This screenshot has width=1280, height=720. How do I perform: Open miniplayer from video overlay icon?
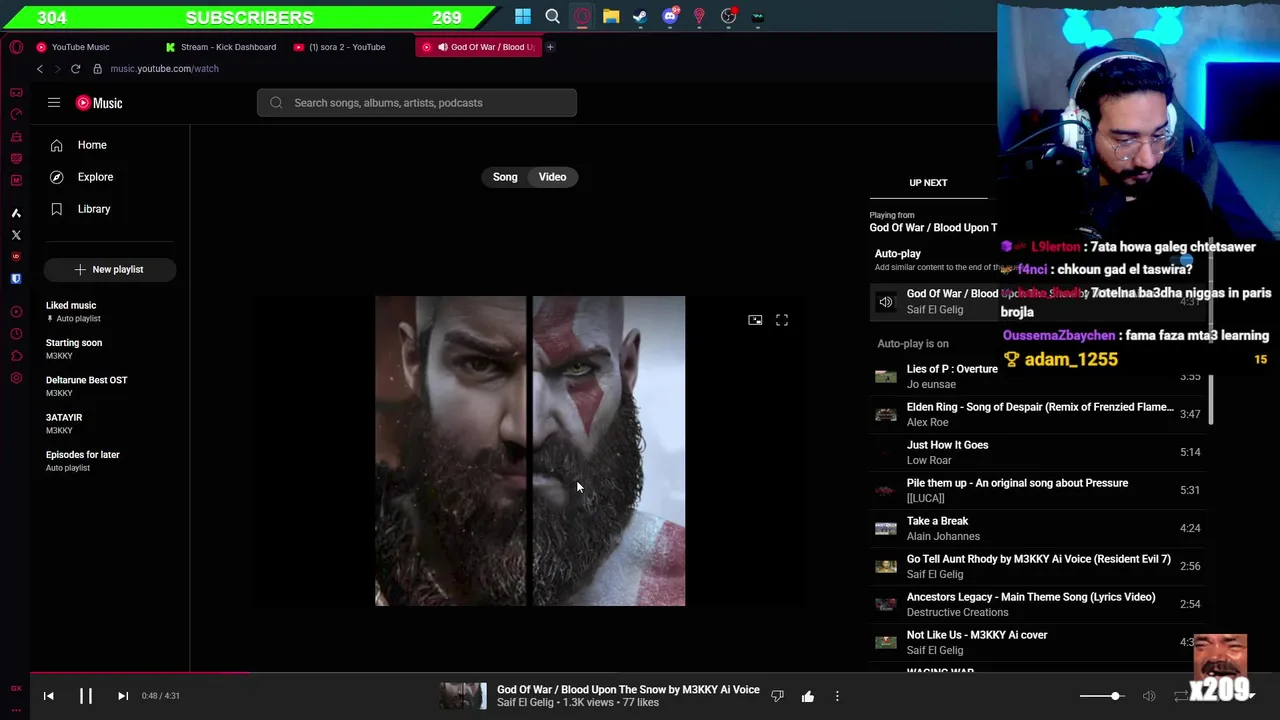[x=755, y=320]
